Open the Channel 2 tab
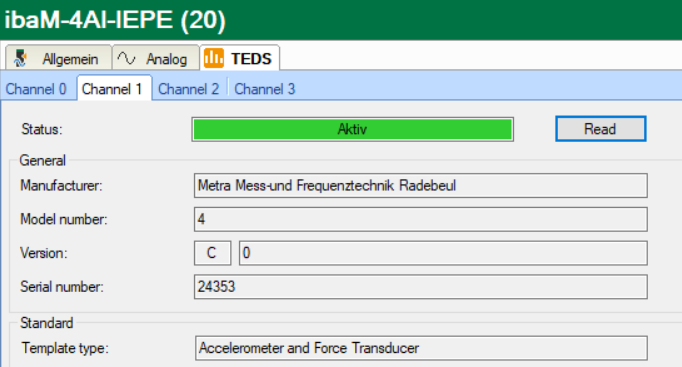Screen dimensions: 682x367 188,89
